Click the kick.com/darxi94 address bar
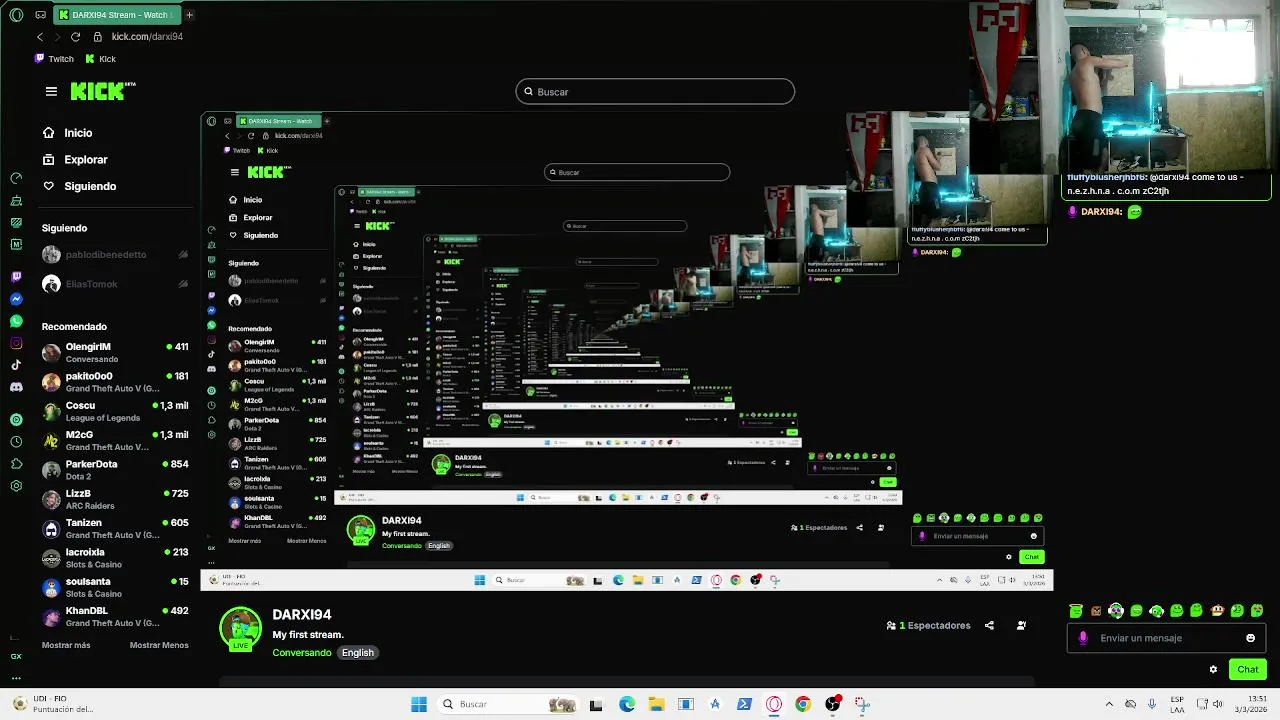Image resolution: width=1280 pixels, height=720 pixels. coord(147,37)
